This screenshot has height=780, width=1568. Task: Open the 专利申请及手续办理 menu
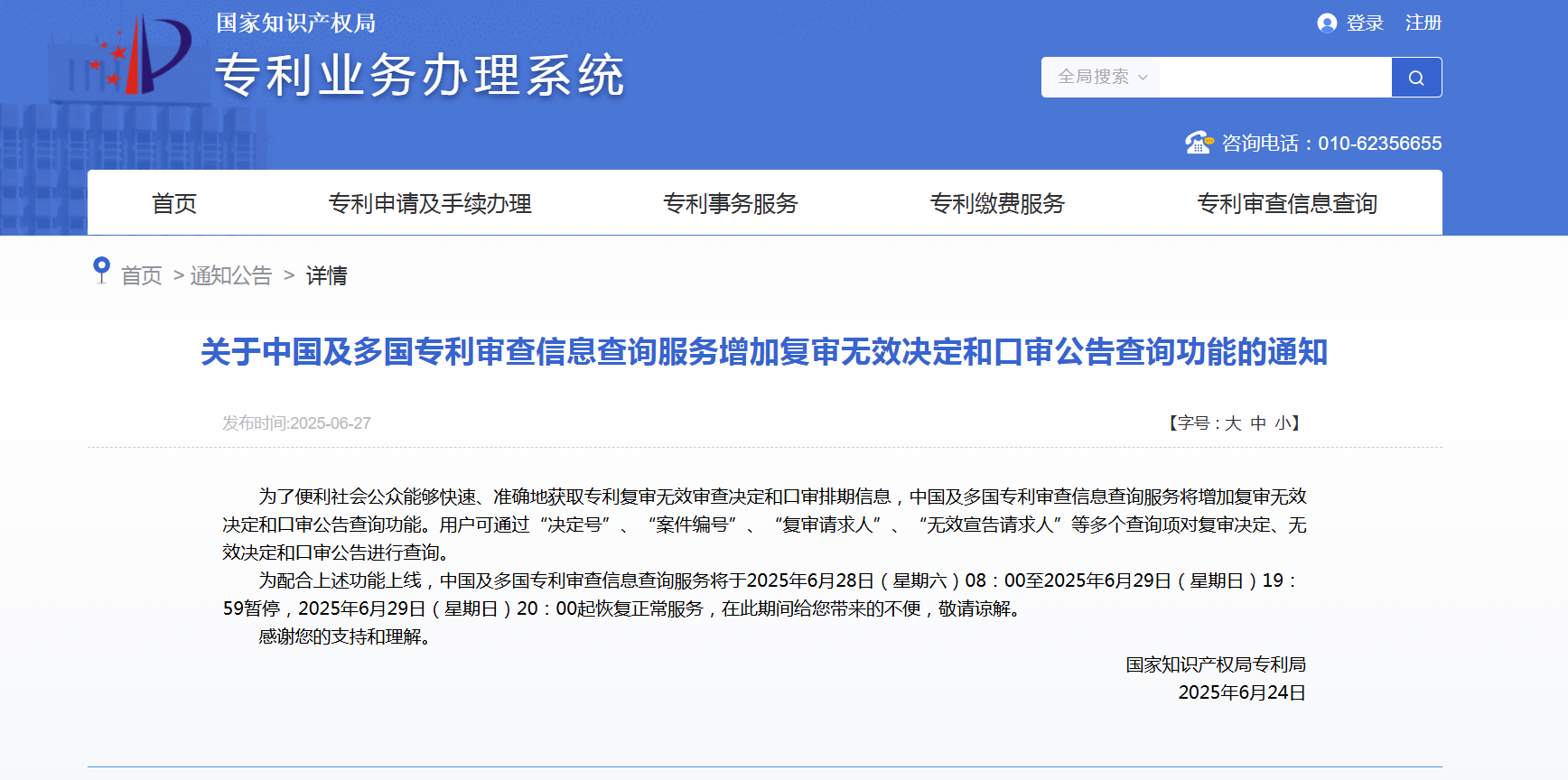(x=430, y=204)
